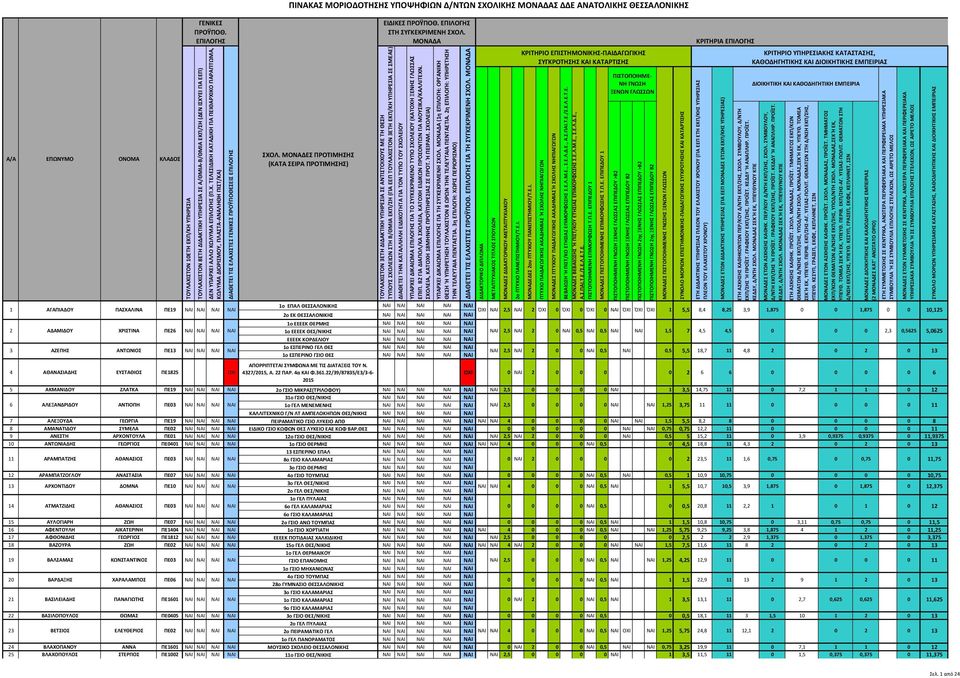Select surname cell 'ΑΝΕΣΤΗ'
Screen dimensions: 960x678
(x=59, y=436)
